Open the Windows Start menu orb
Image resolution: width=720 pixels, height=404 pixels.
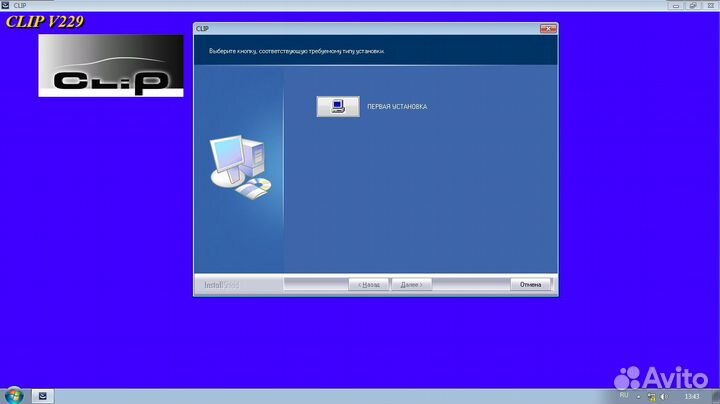click(x=14, y=395)
